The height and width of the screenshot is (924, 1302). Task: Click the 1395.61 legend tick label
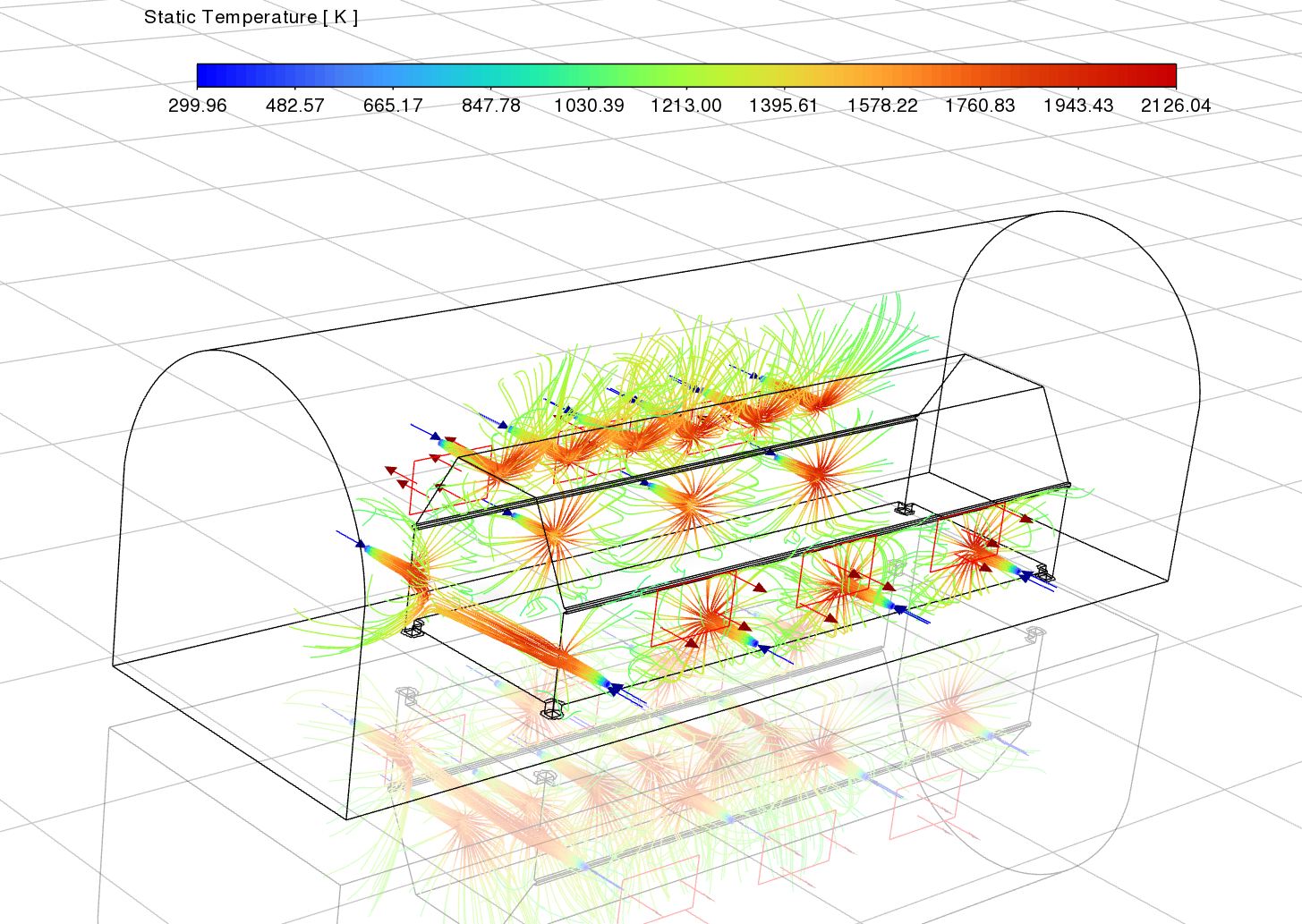(784, 106)
